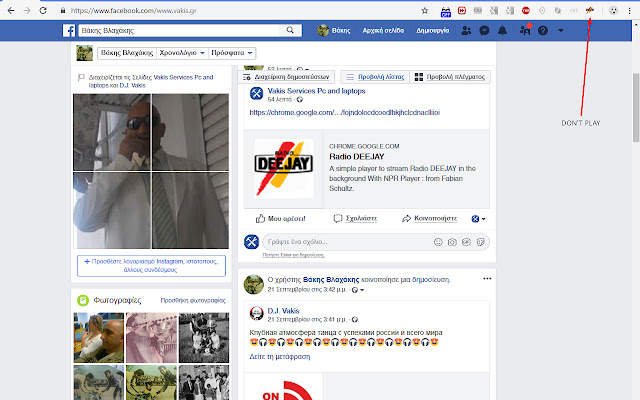Click the D.J. Vakis avatar

coord(257,313)
